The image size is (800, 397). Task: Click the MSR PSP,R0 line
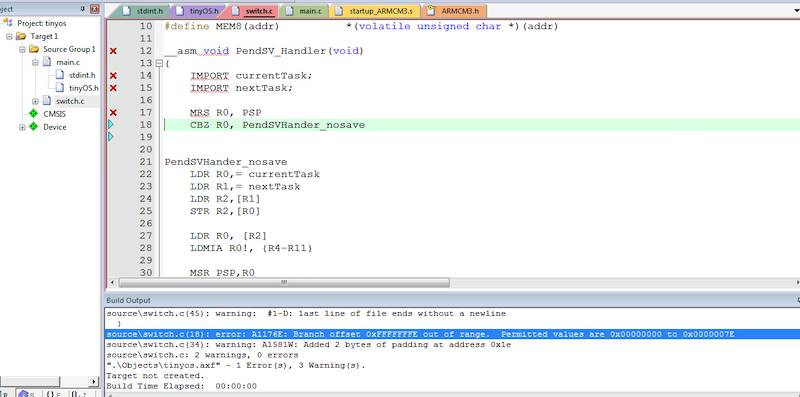(222, 273)
